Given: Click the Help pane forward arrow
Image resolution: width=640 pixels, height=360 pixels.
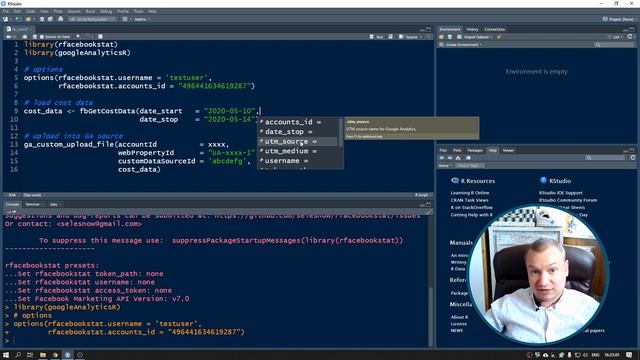Looking at the screenshot, I should [449, 158].
